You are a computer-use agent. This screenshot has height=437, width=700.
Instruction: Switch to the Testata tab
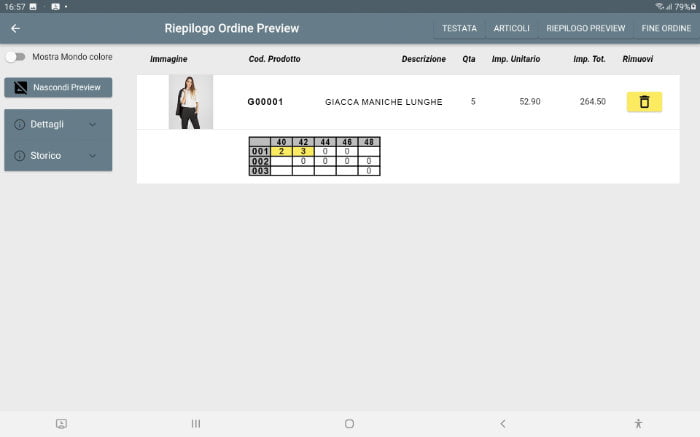point(459,28)
